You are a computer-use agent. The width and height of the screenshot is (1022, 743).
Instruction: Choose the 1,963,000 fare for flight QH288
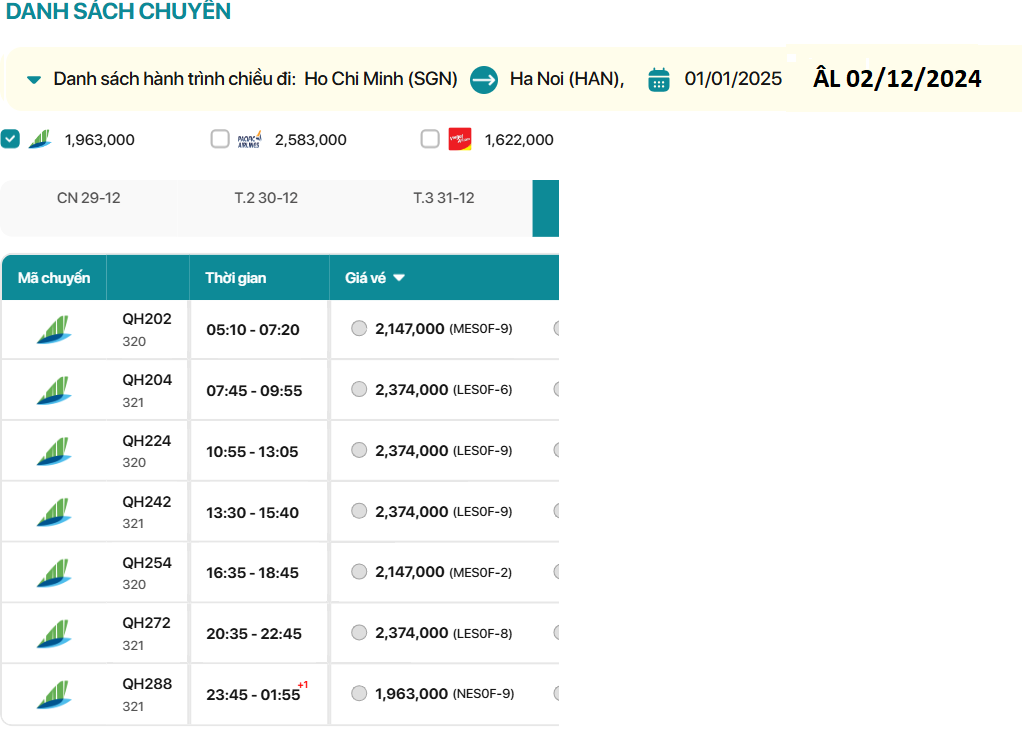pyautogui.click(x=359, y=693)
